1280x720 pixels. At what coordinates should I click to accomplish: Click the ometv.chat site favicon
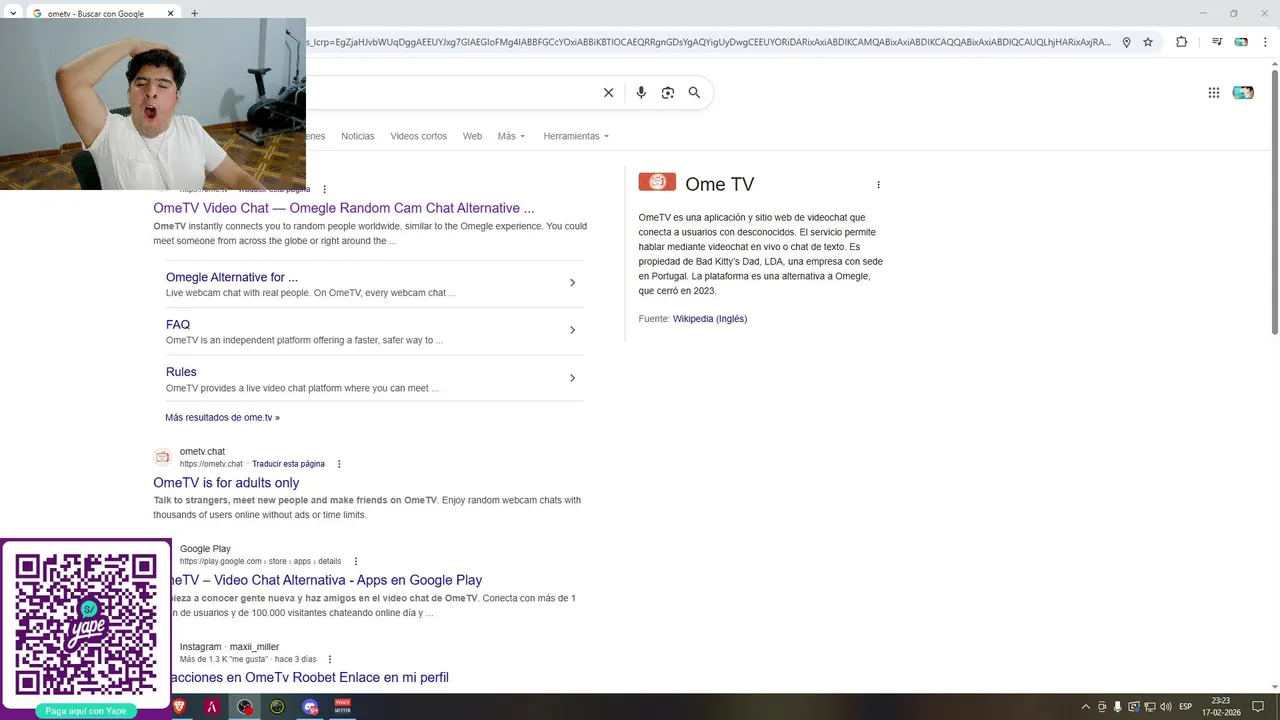pyautogui.click(x=163, y=457)
